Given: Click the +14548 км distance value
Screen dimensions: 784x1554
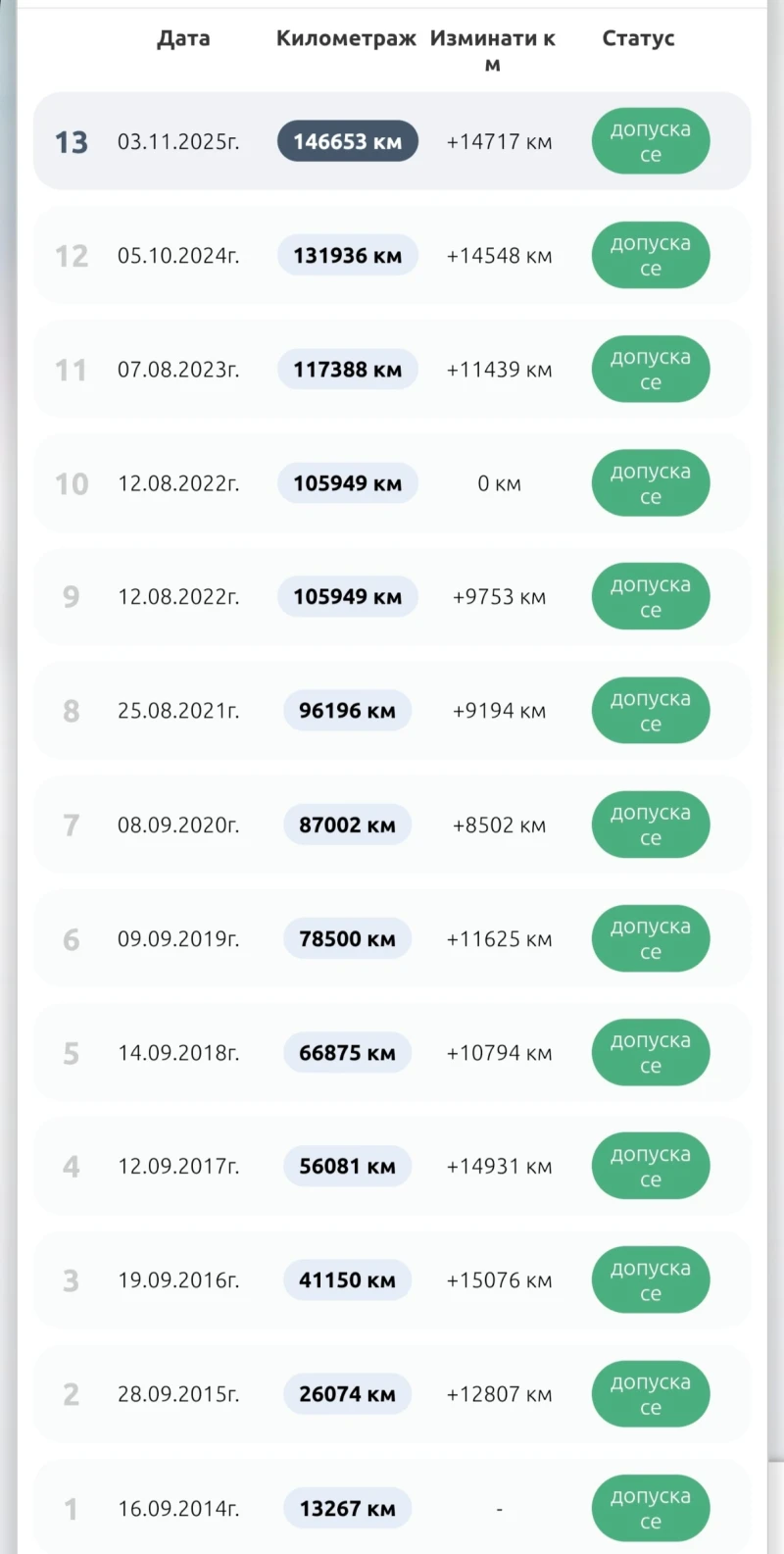Looking at the screenshot, I should click(499, 255).
